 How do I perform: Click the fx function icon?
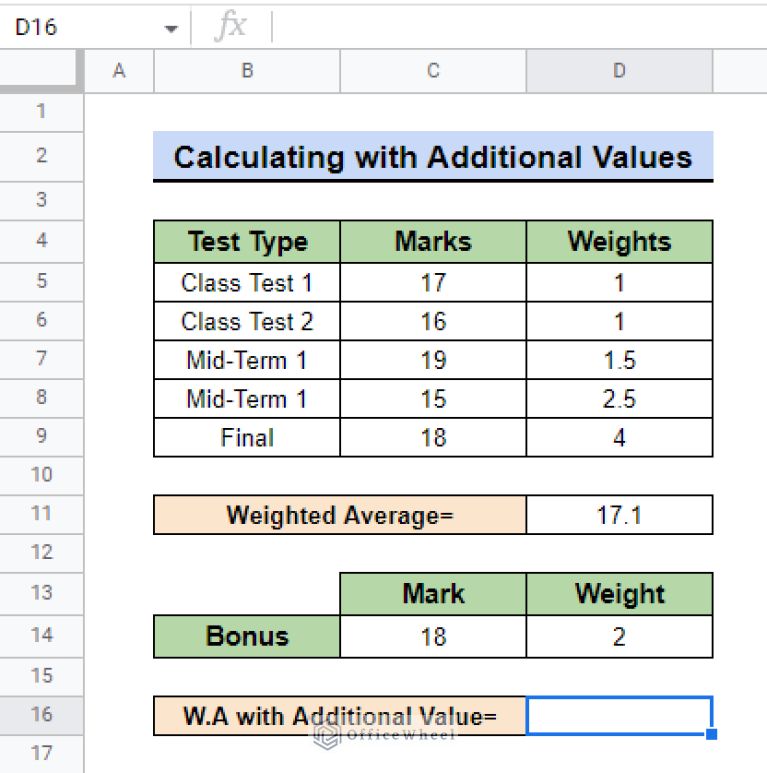(230, 27)
